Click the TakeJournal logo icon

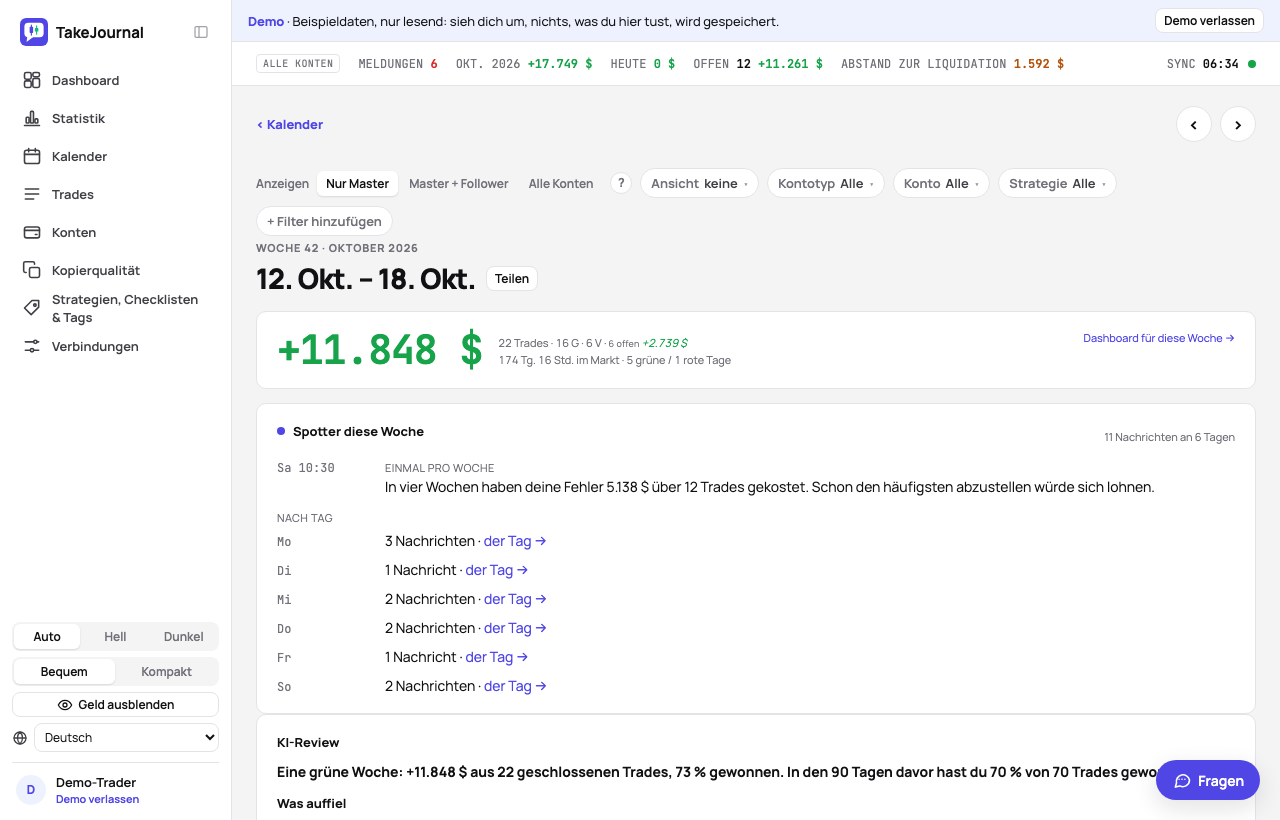click(34, 32)
